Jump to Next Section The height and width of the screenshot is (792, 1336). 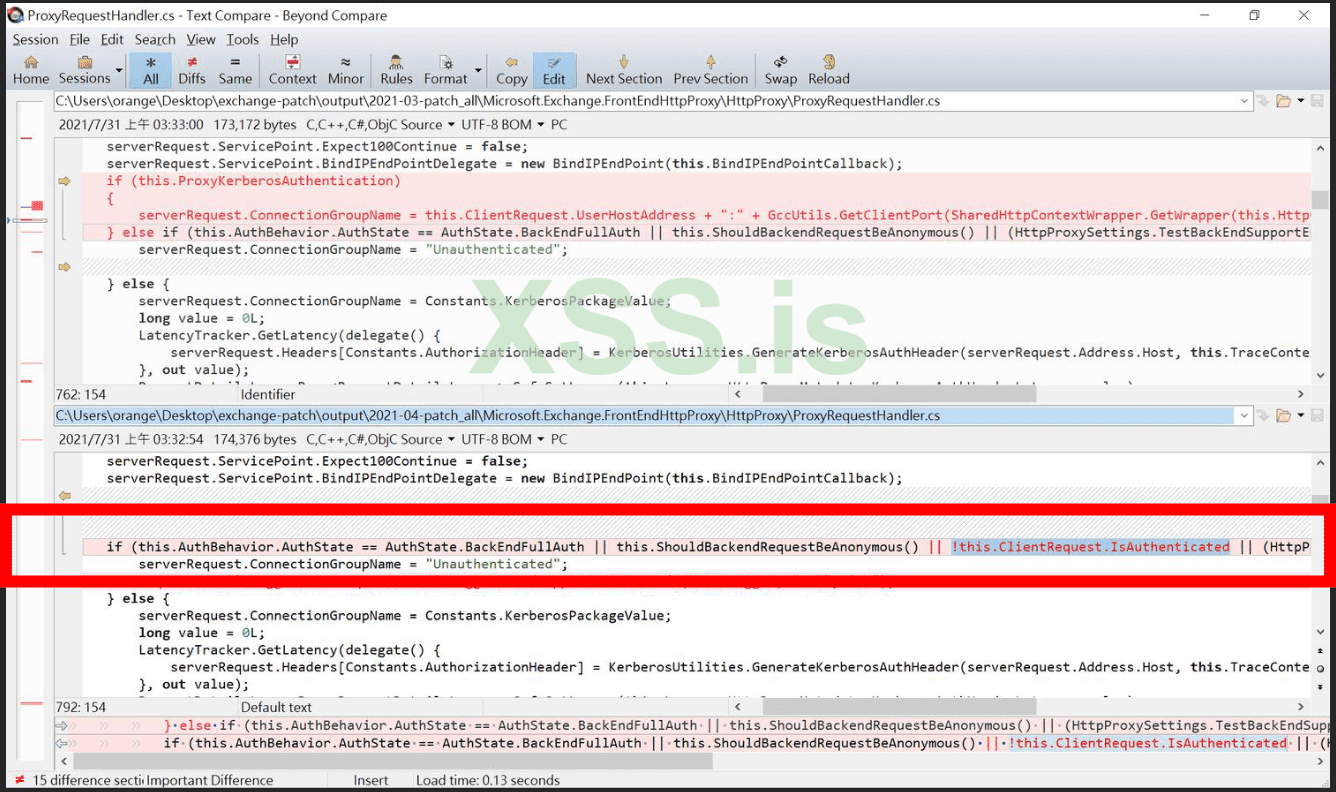pos(624,70)
